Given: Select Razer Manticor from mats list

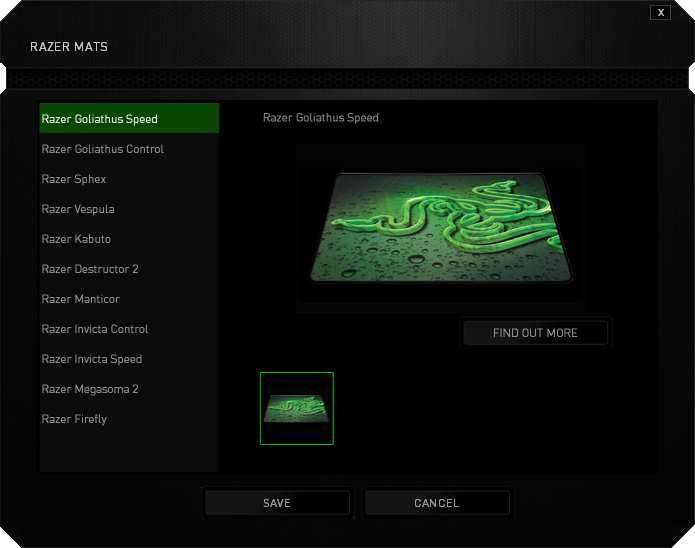Looking at the screenshot, I should 129,299.
